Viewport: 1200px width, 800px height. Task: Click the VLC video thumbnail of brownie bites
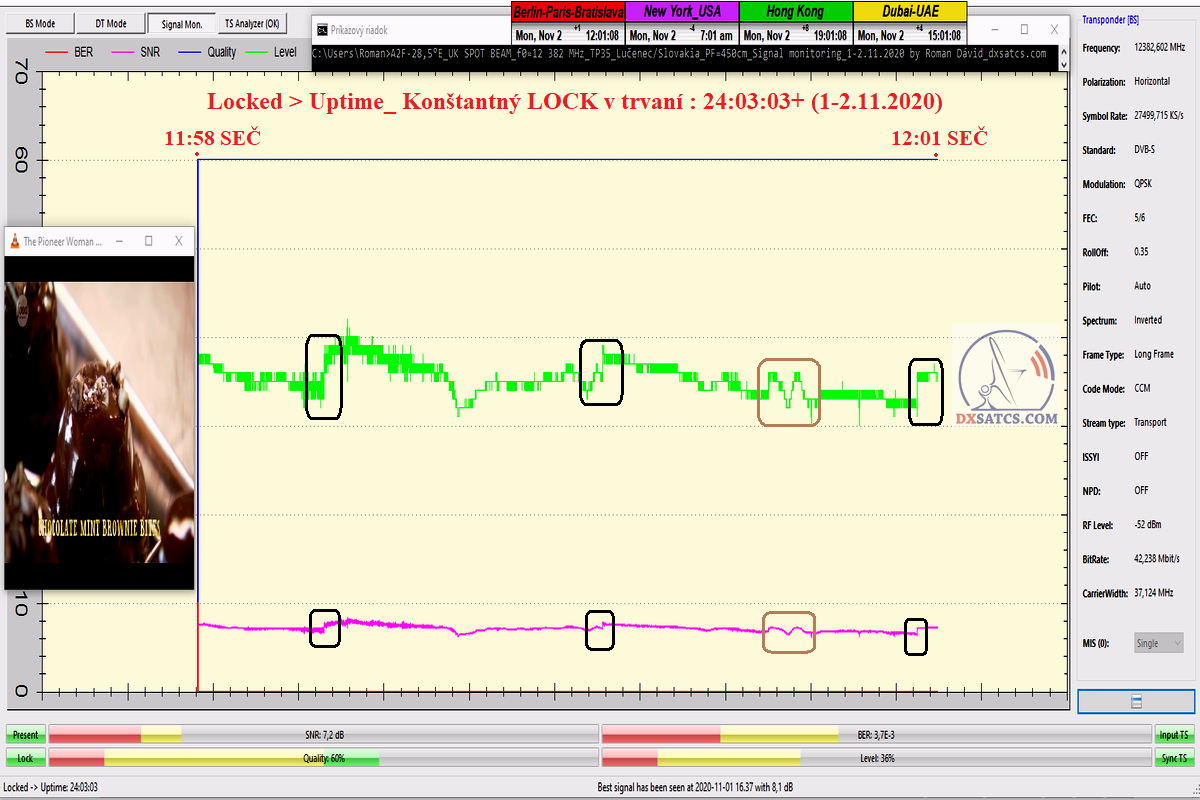99,420
